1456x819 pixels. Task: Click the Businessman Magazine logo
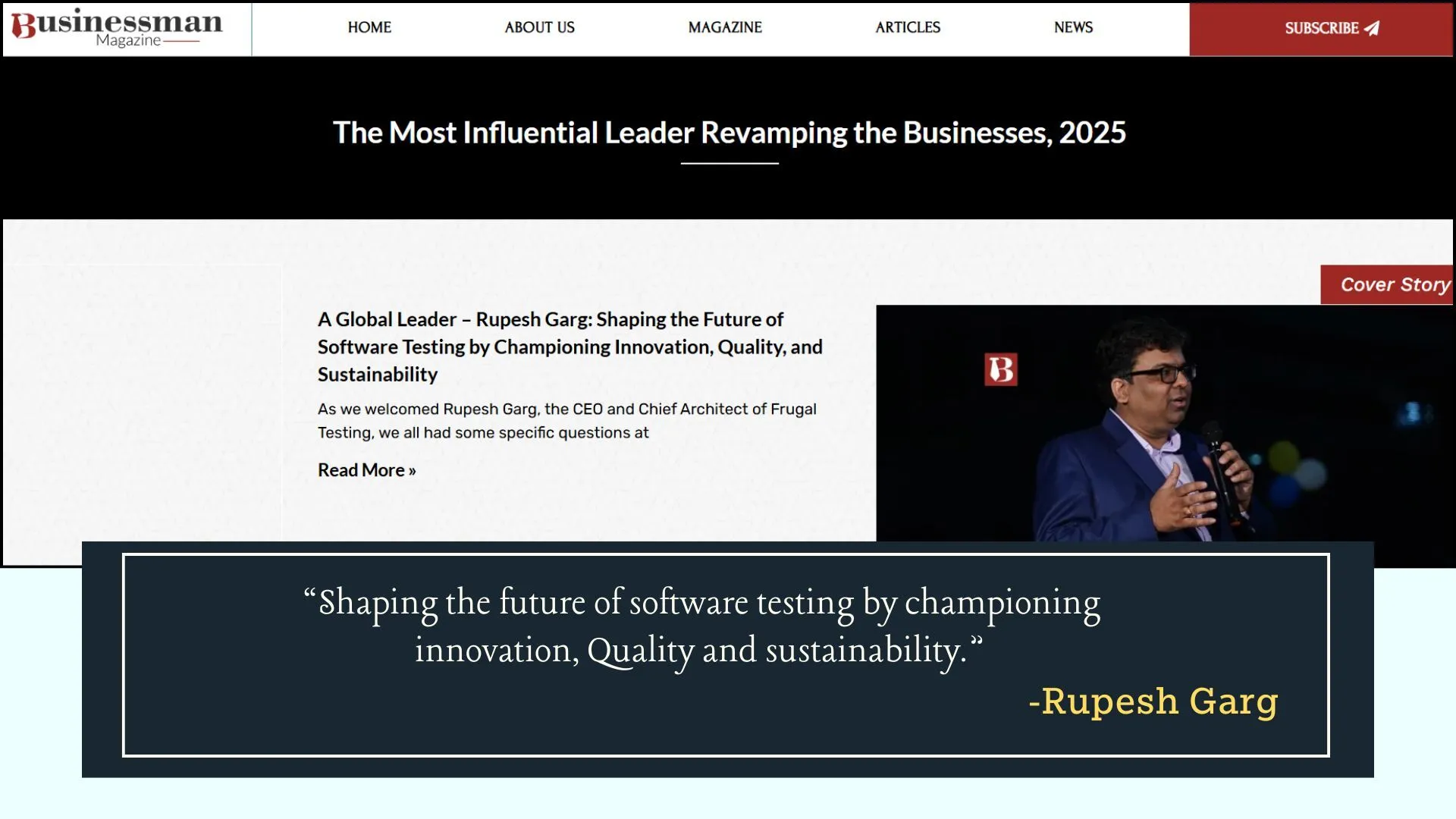[x=117, y=29]
